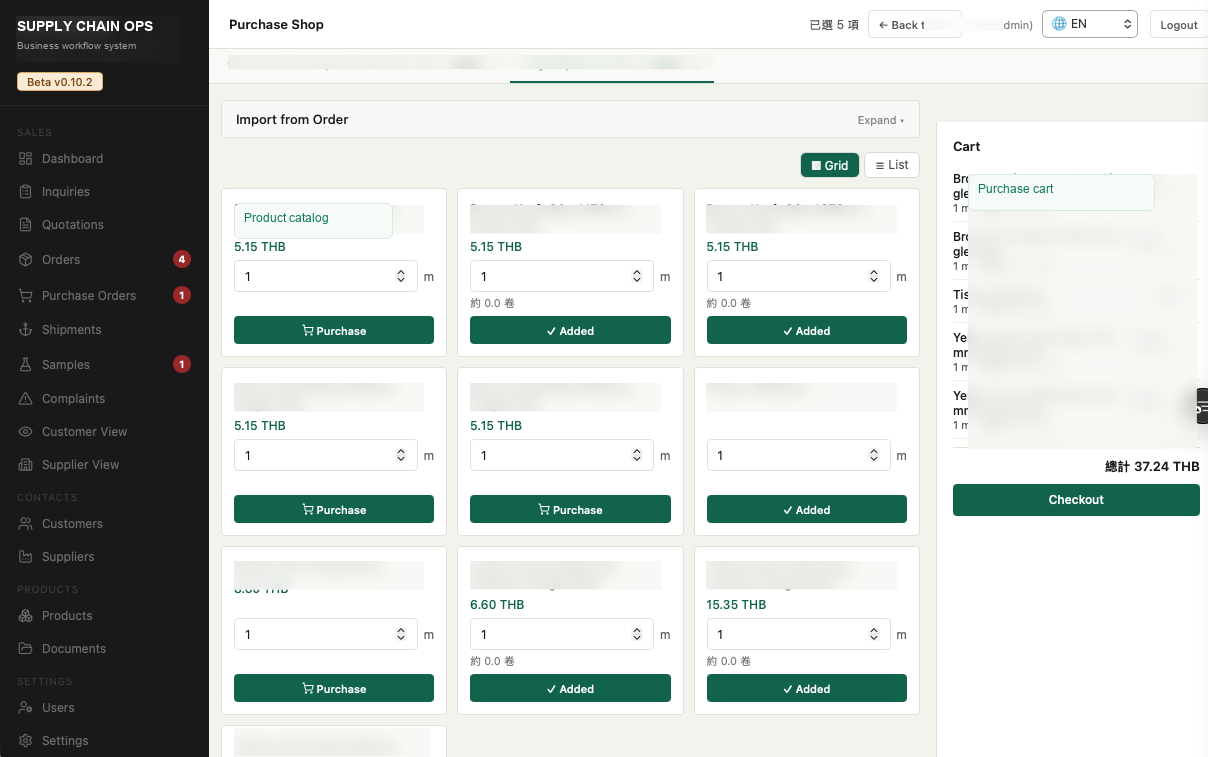
Task: Open Users via user icon
Action: [25, 708]
